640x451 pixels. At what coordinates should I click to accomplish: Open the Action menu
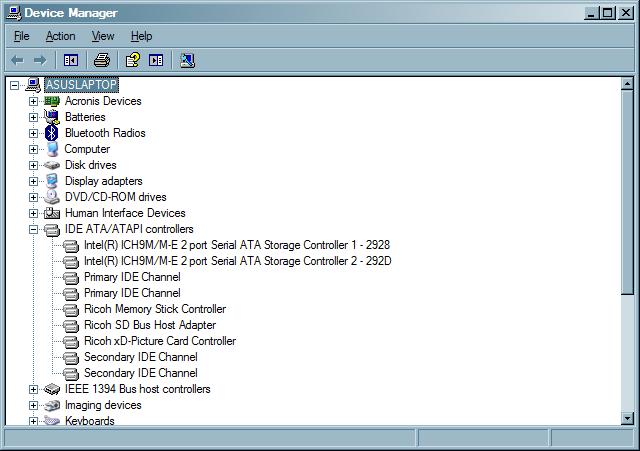pos(60,36)
